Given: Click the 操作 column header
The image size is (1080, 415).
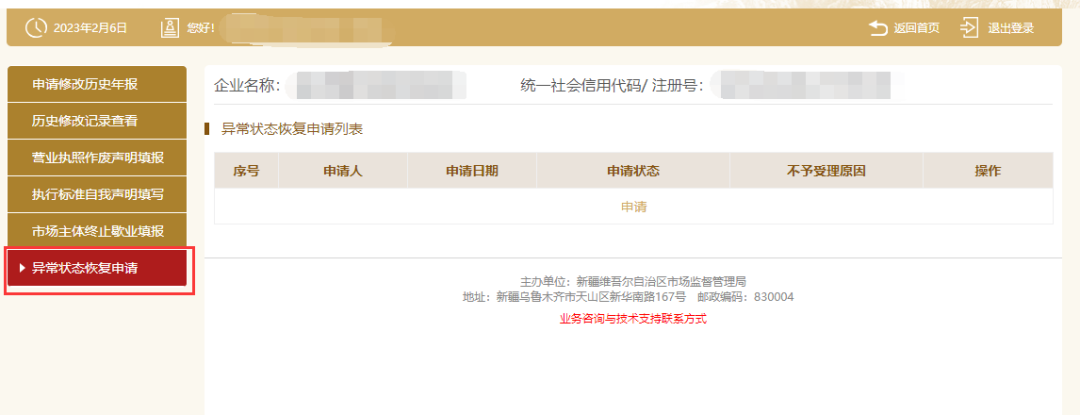Looking at the screenshot, I should coord(988,171).
